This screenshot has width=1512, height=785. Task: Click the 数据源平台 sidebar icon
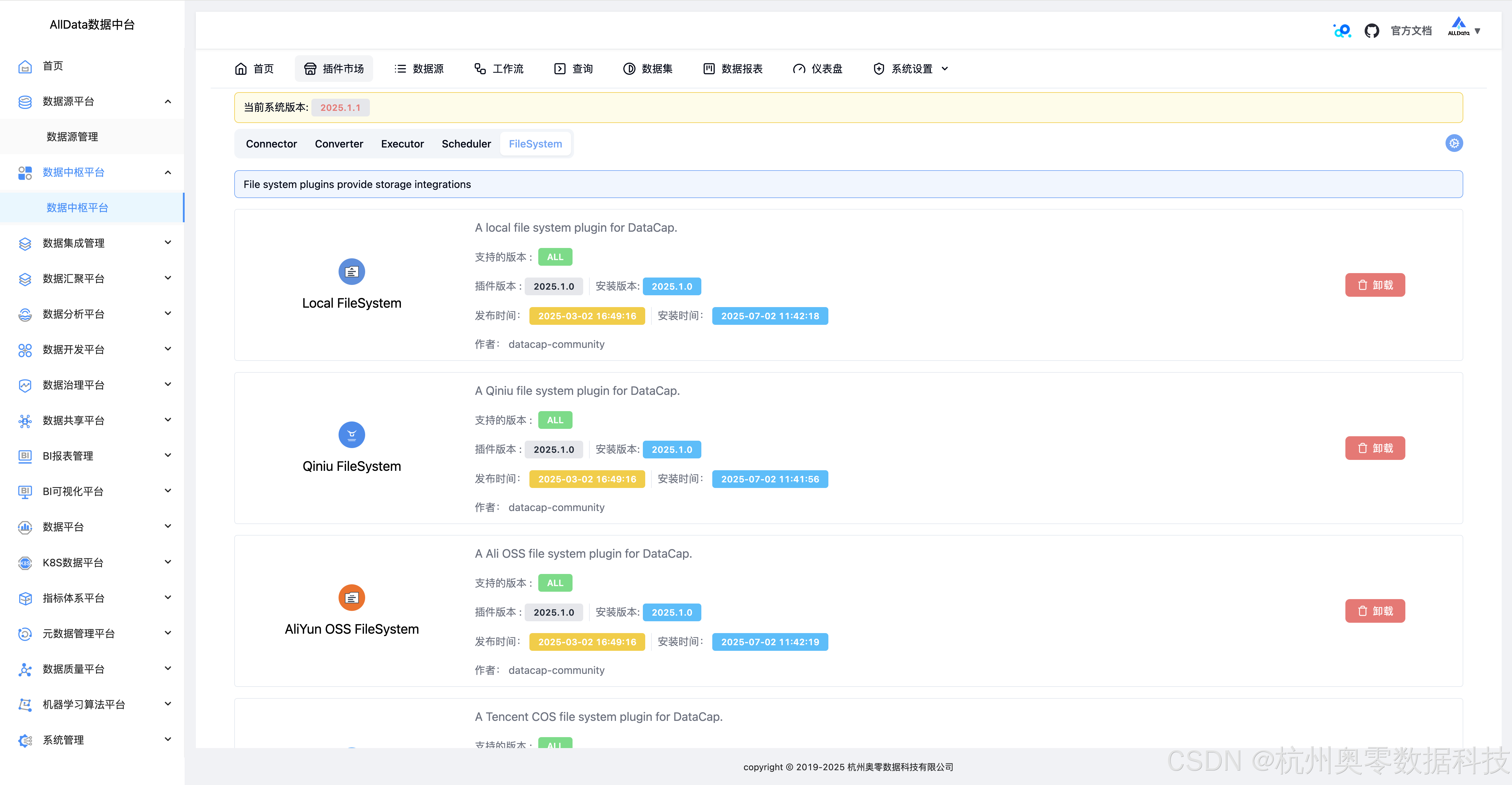coord(25,102)
